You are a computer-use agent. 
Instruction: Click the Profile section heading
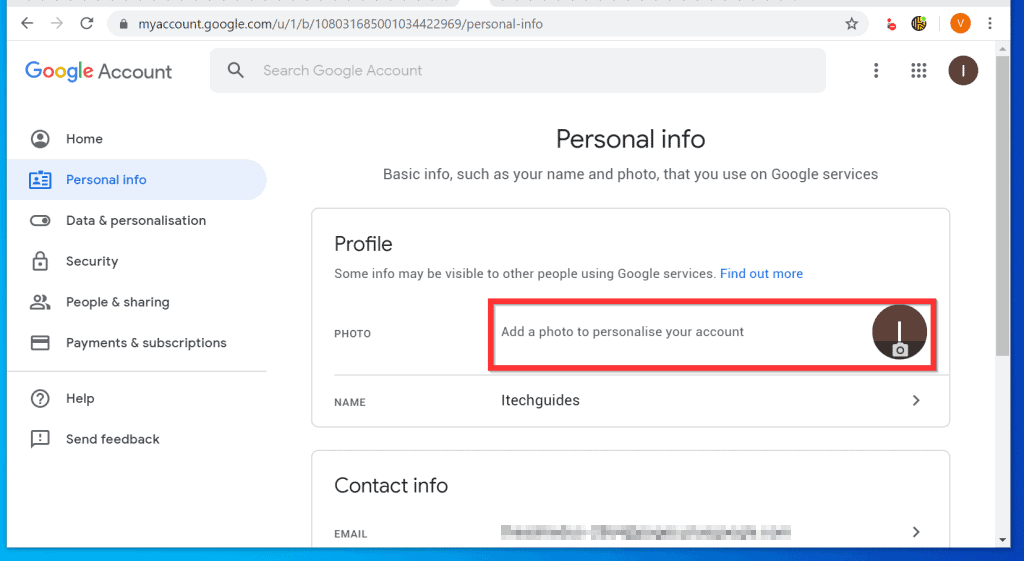click(x=363, y=244)
